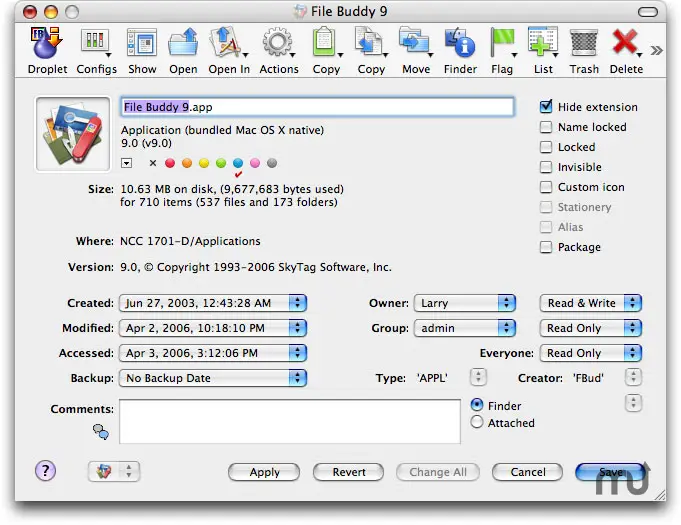681x525 pixels.
Task: Click the stepper right of Finder radio
Action: [x=633, y=403]
